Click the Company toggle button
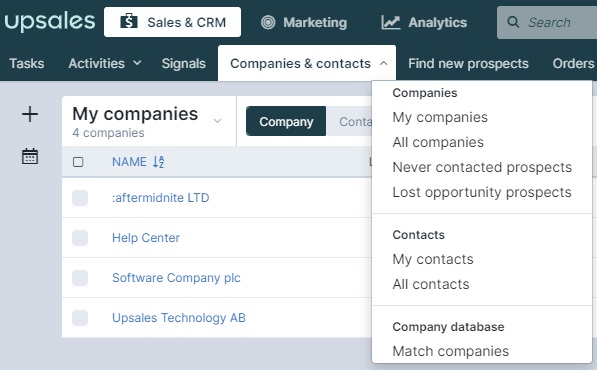Viewport: 597px width, 370px height. 286,121
